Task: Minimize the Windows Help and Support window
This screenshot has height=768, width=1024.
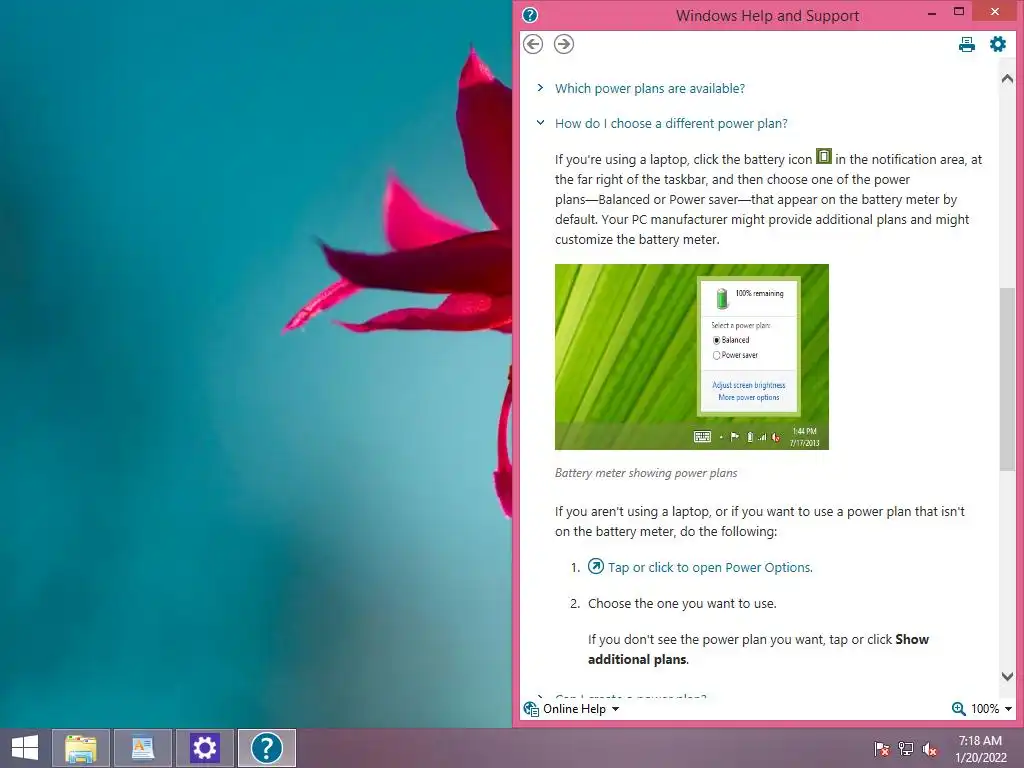Action: (932, 12)
